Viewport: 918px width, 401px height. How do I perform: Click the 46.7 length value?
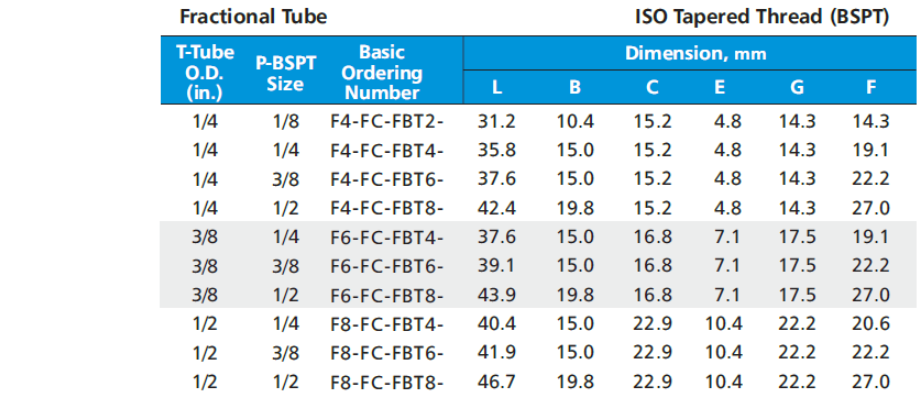coord(497,382)
